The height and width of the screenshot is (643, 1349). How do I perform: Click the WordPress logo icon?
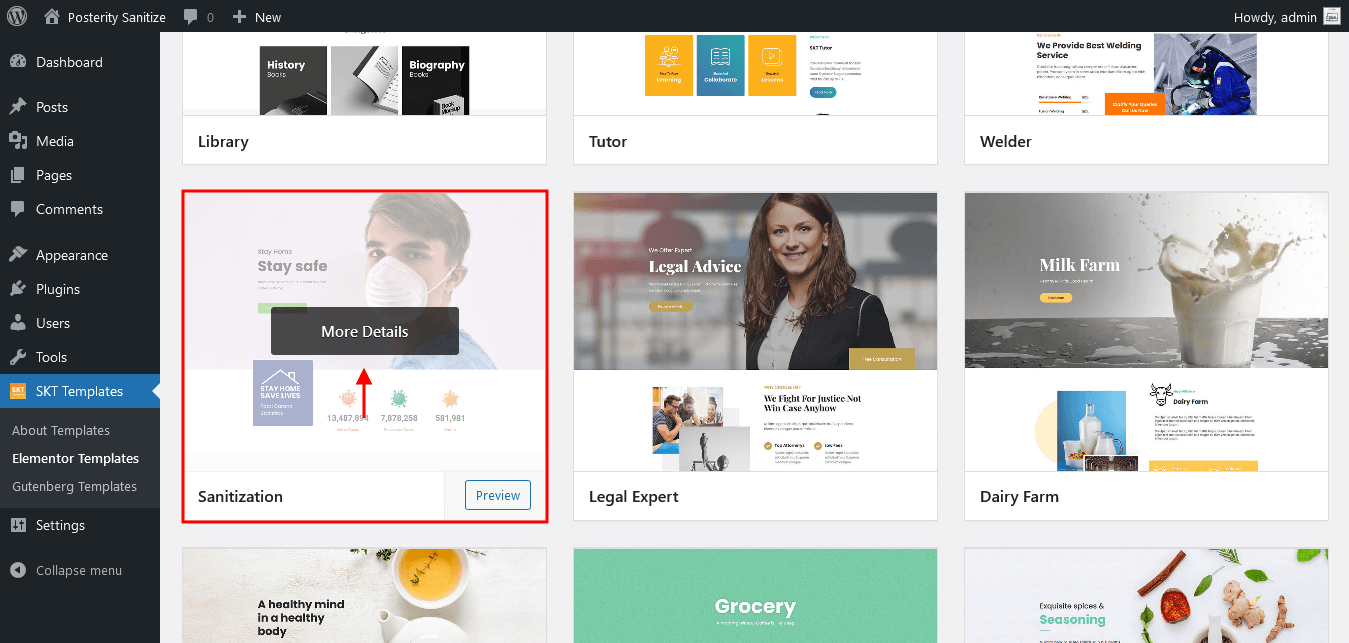(18, 16)
